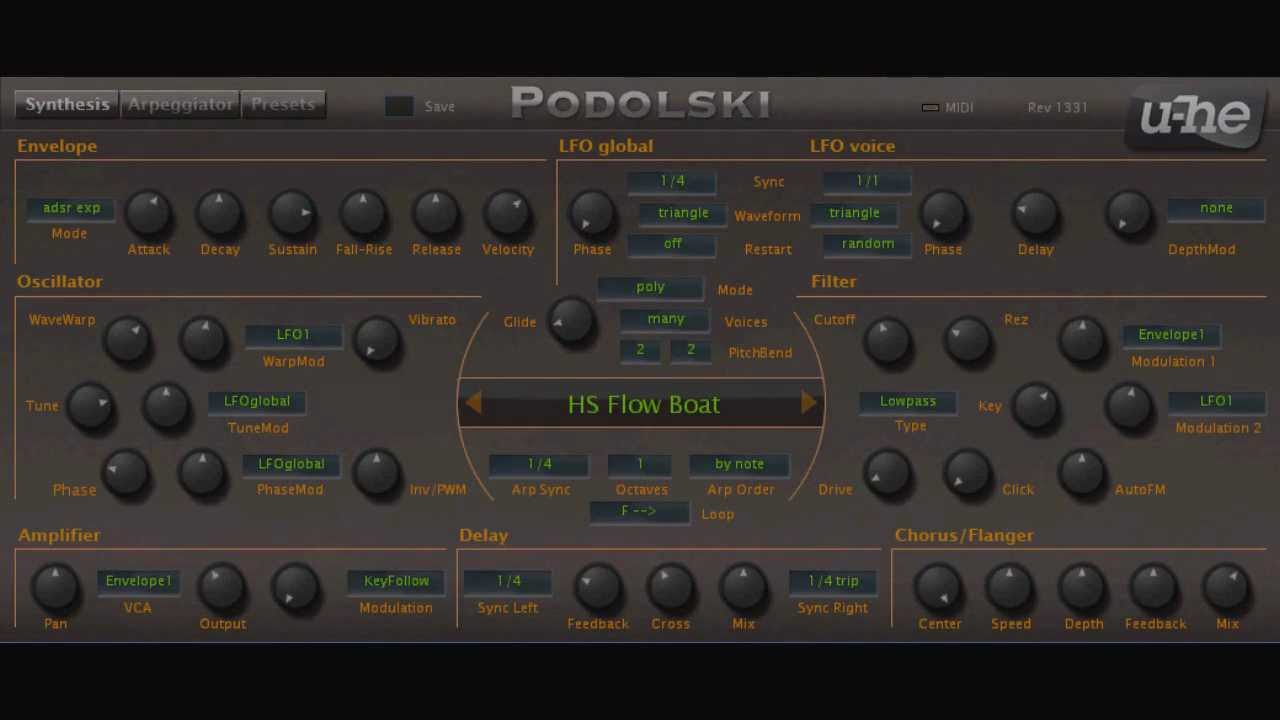Click the Envelope Decay knob
1280x720 pixels.
click(219, 213)
